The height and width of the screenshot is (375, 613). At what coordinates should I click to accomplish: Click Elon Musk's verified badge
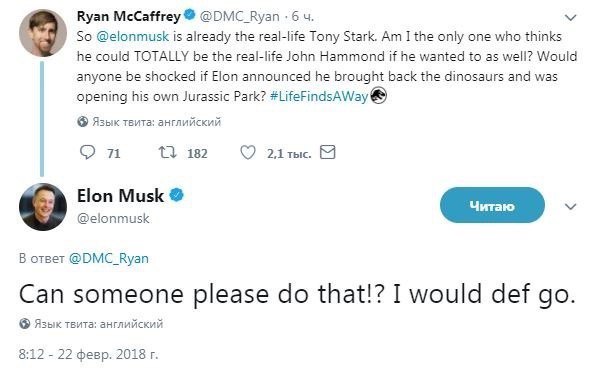click(x=176, y=195)
